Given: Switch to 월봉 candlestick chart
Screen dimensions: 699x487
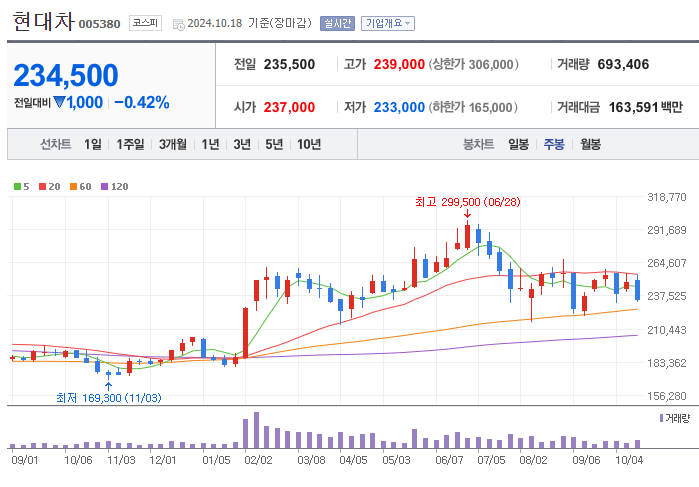Looking at the screenshot, I should (590, 144).
